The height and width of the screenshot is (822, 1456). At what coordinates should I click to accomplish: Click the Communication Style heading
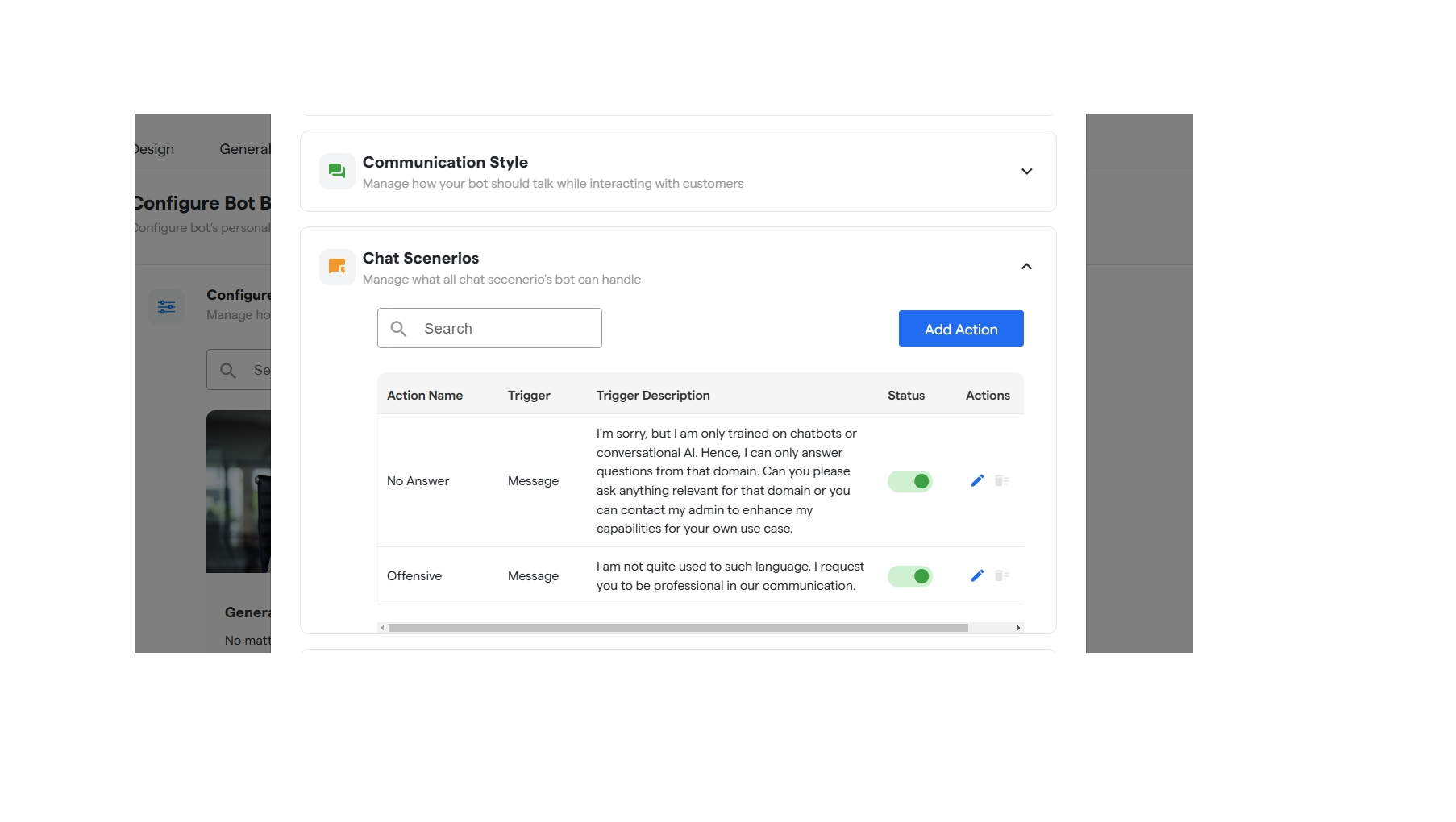click(445, 162)
